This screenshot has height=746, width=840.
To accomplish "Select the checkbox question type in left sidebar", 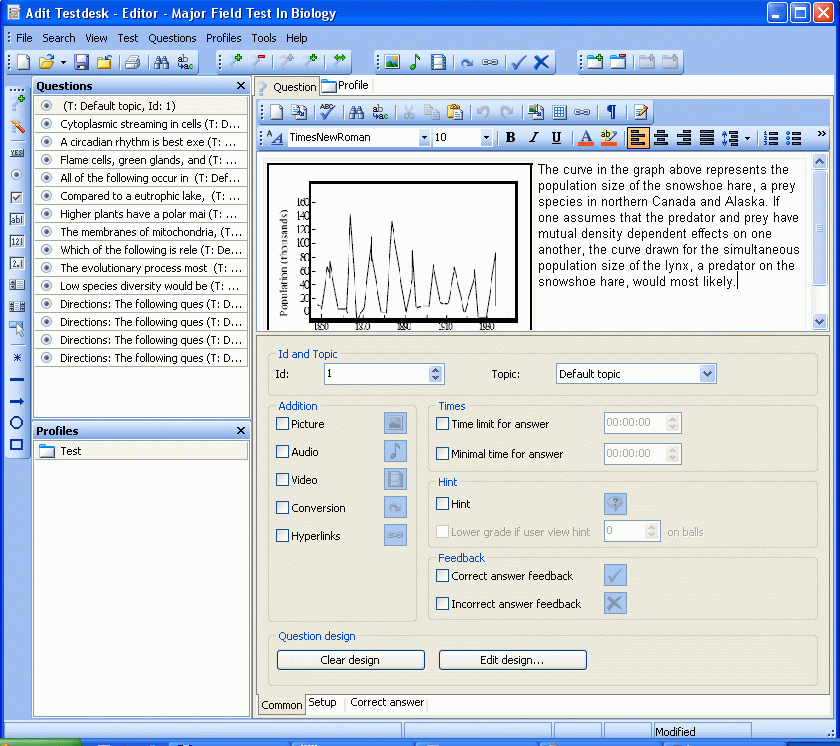I will [17, 197].
